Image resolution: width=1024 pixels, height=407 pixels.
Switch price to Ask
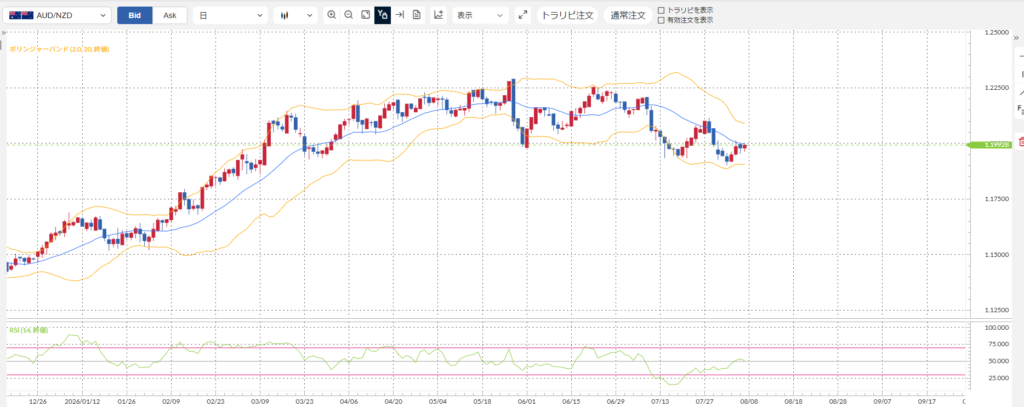click(170, 15)
